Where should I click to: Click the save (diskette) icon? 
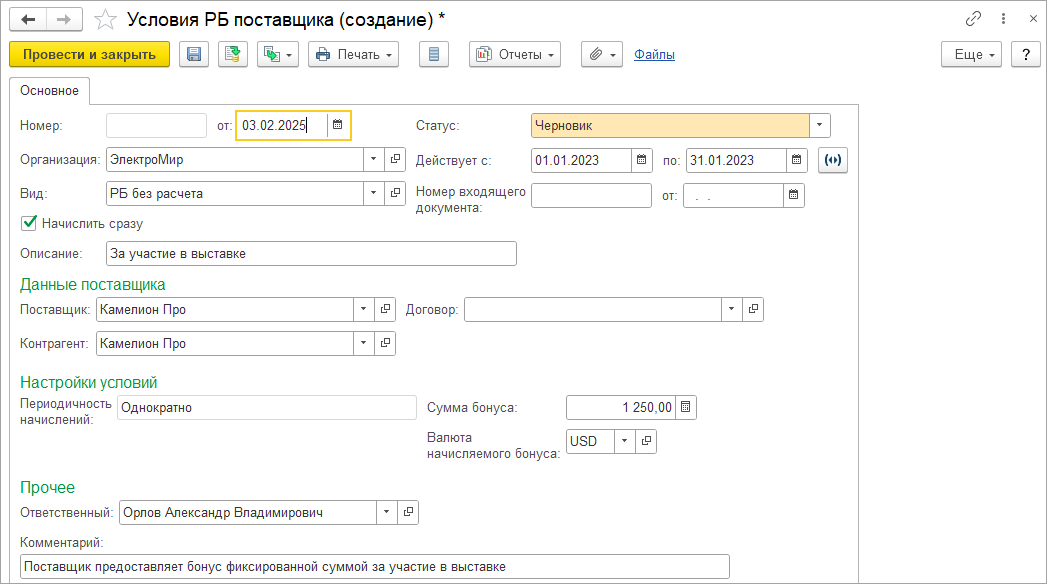click(194, 55)
